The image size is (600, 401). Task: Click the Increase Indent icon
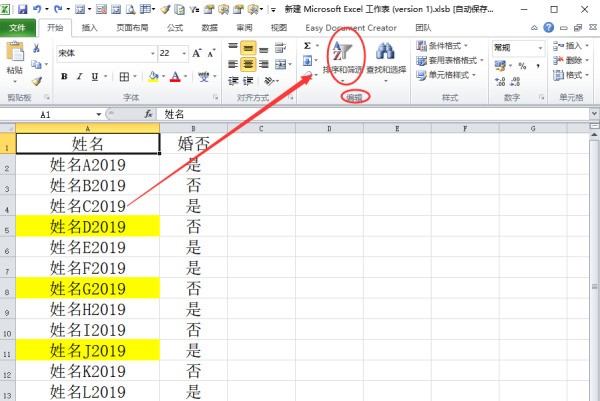248,81
